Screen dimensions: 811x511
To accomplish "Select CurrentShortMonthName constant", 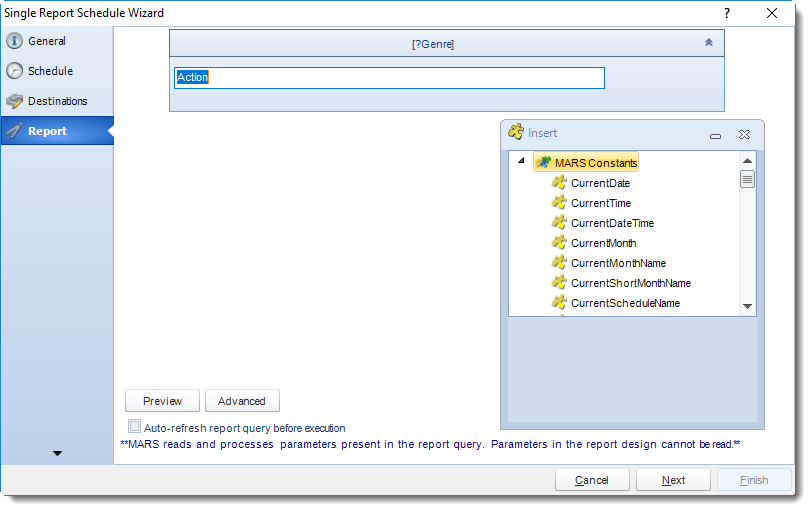I will pyautogui.click(x=631, y=283).
